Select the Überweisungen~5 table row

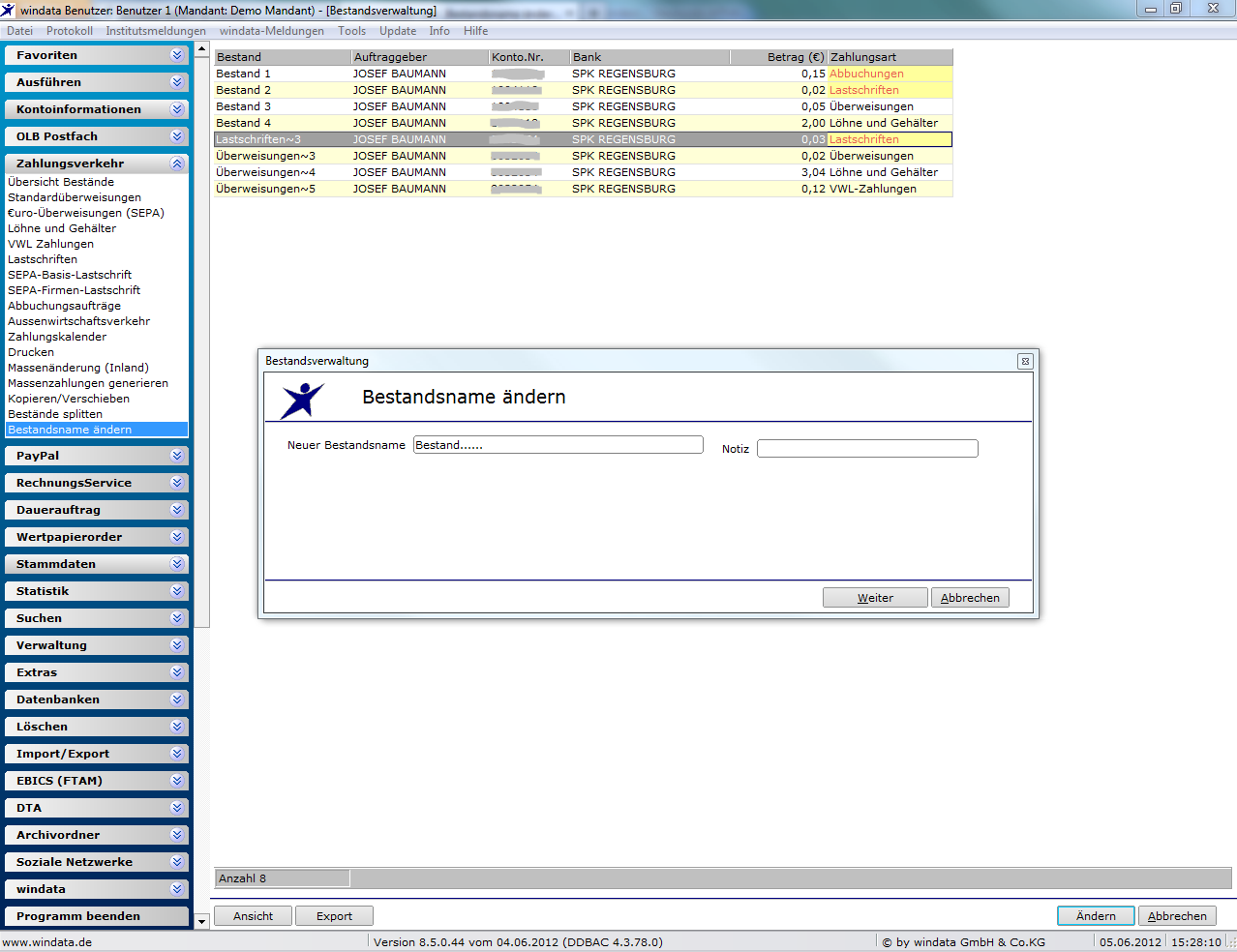(x=584, y=189)
